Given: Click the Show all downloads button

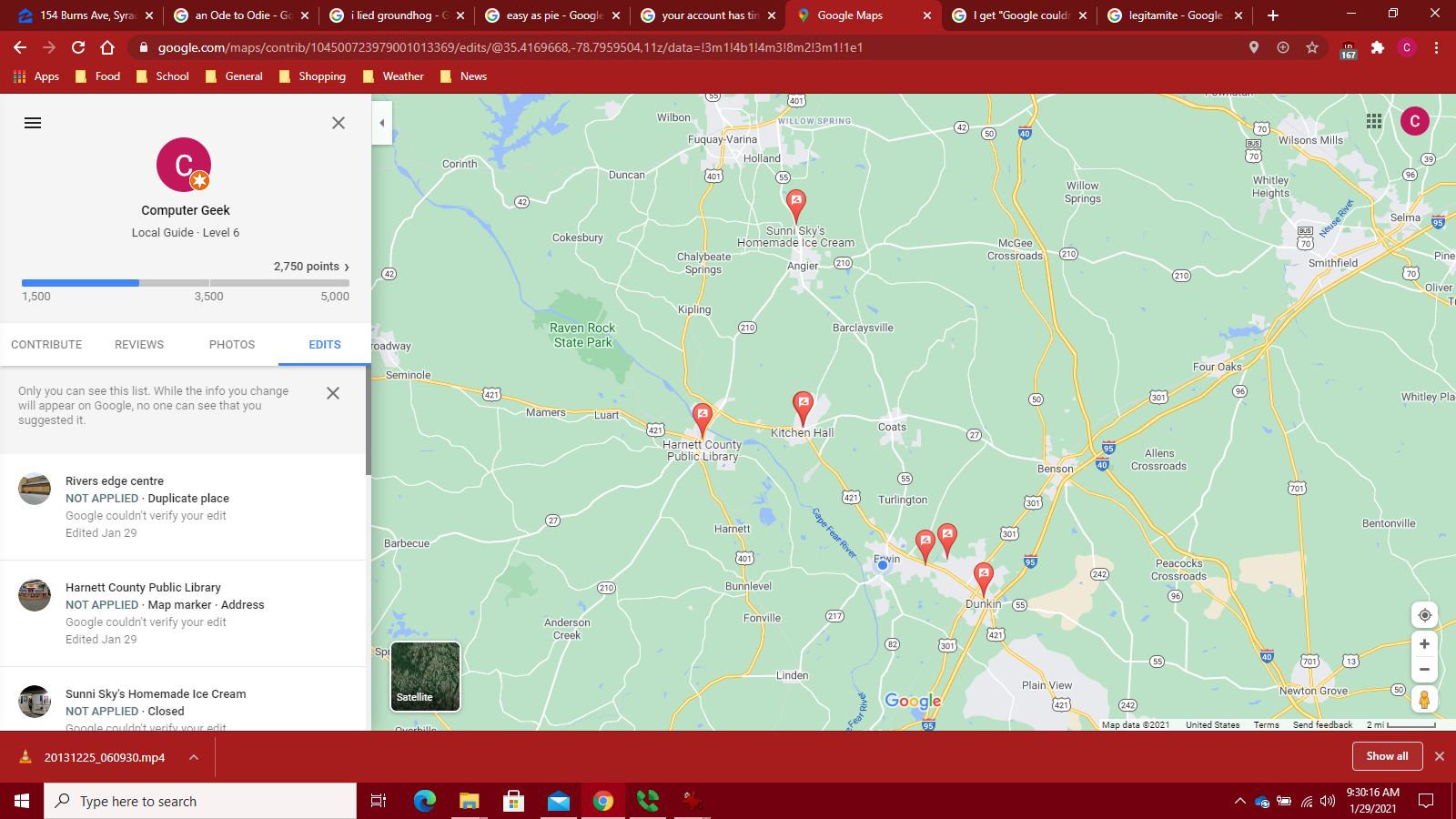Looking at the screenshot, I should click(1387, 756).
